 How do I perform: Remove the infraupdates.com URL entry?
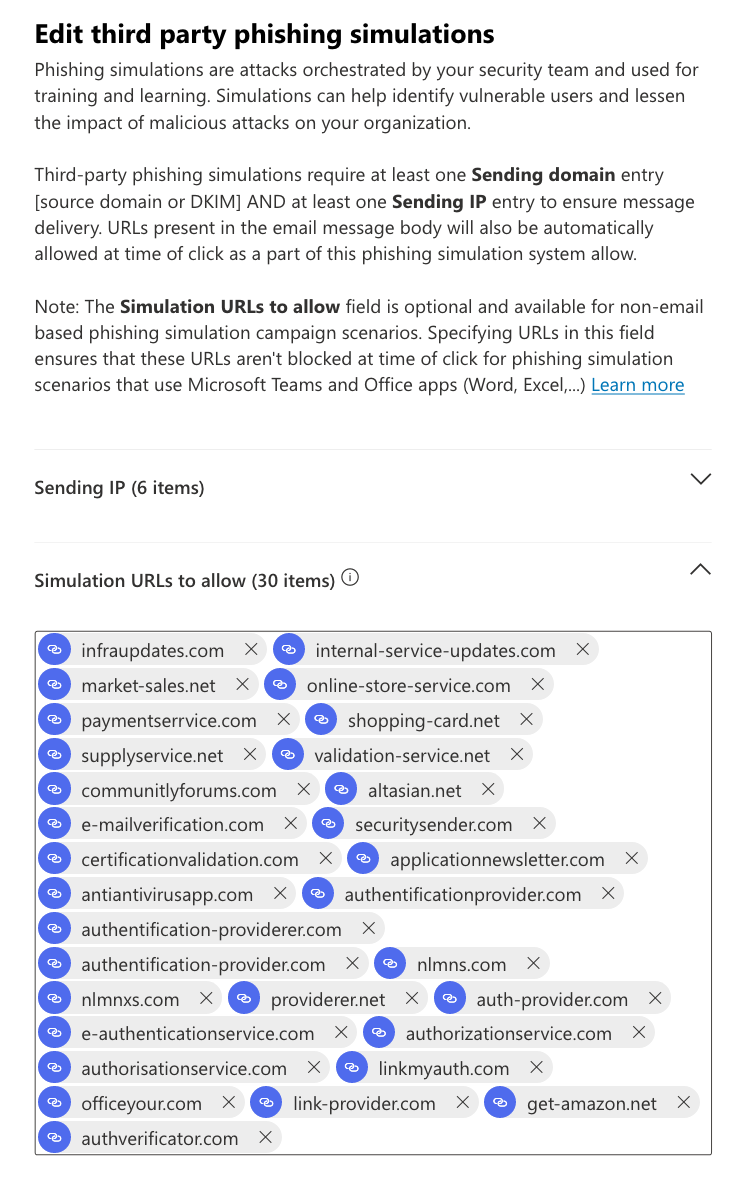click(251, 649)
